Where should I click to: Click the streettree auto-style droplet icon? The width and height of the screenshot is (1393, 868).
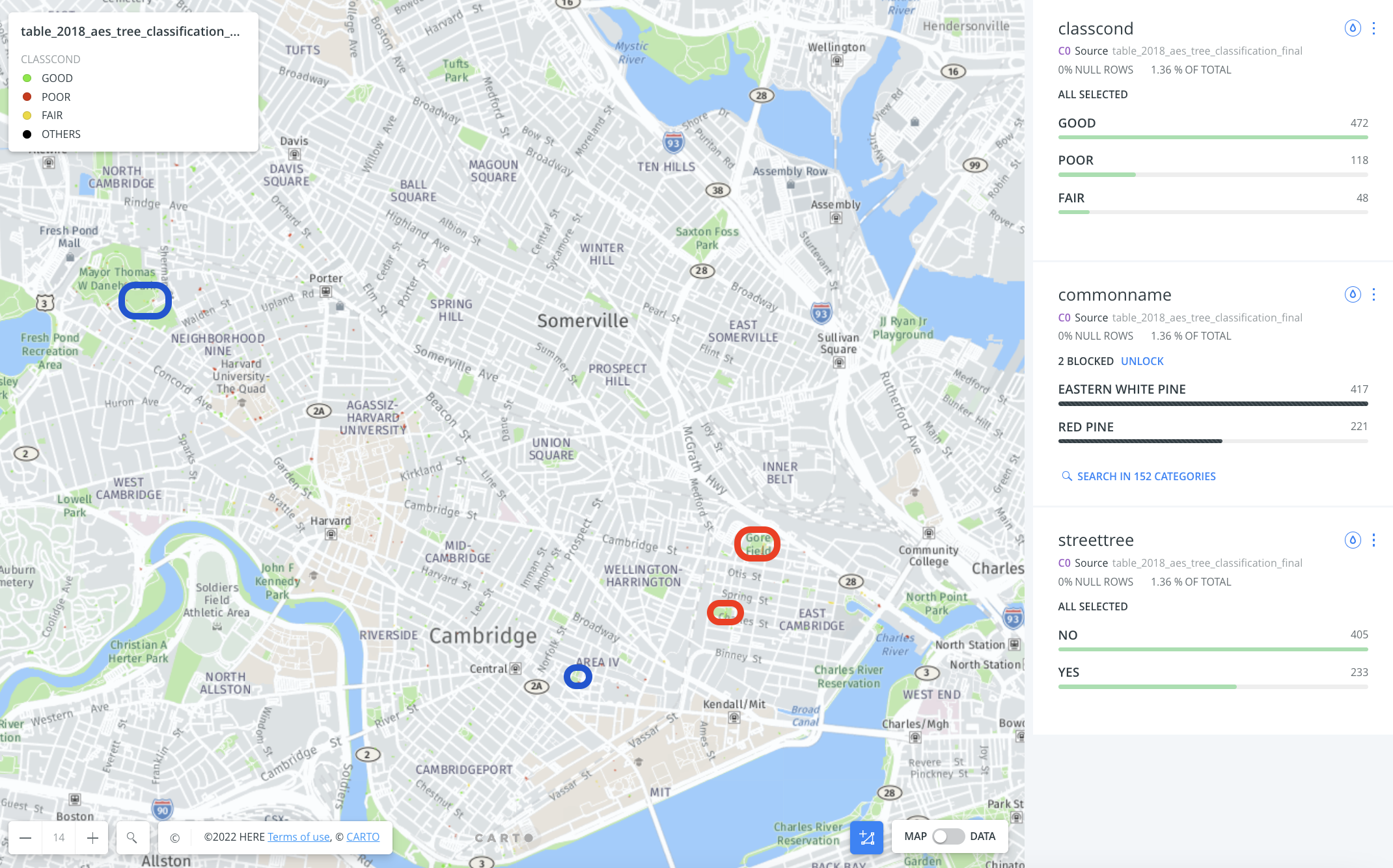(x=1353, y=540)
